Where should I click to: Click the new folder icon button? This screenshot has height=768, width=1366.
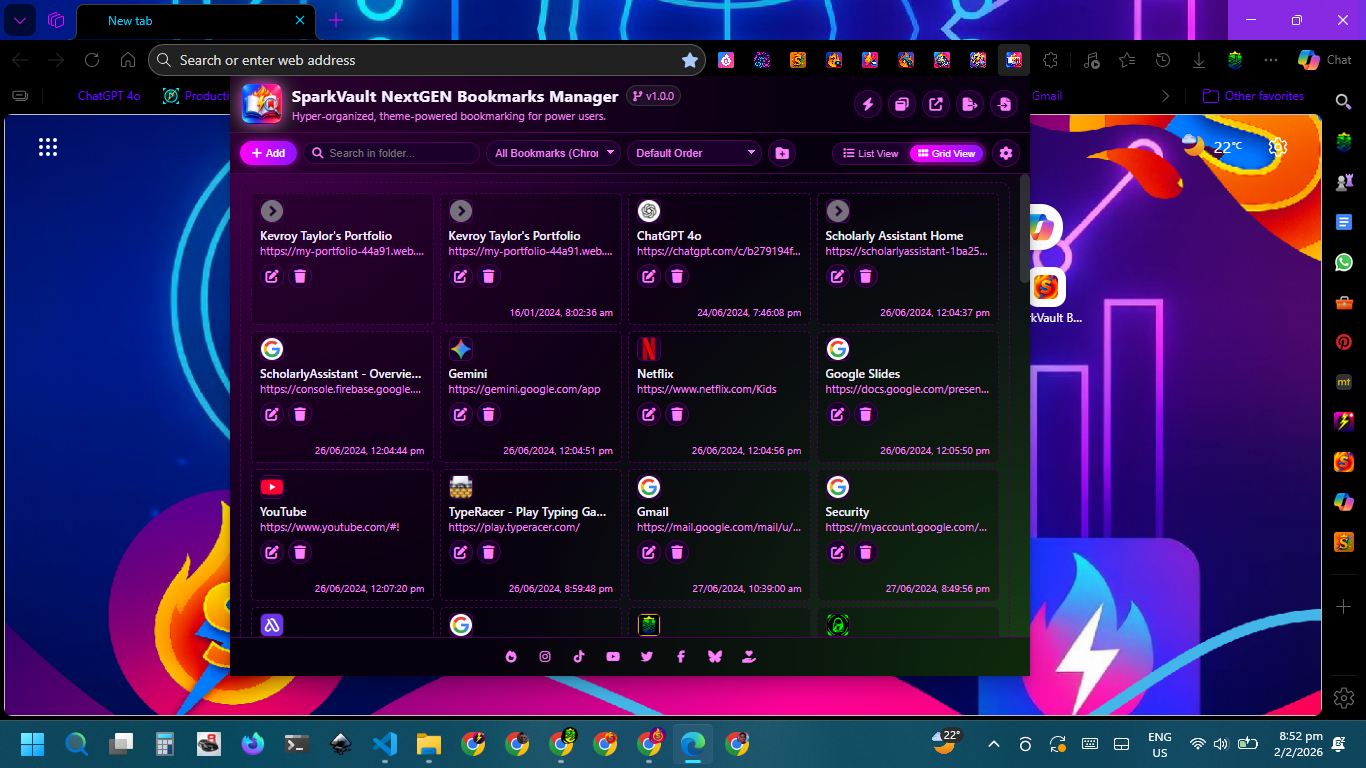(x=782, y=153)
